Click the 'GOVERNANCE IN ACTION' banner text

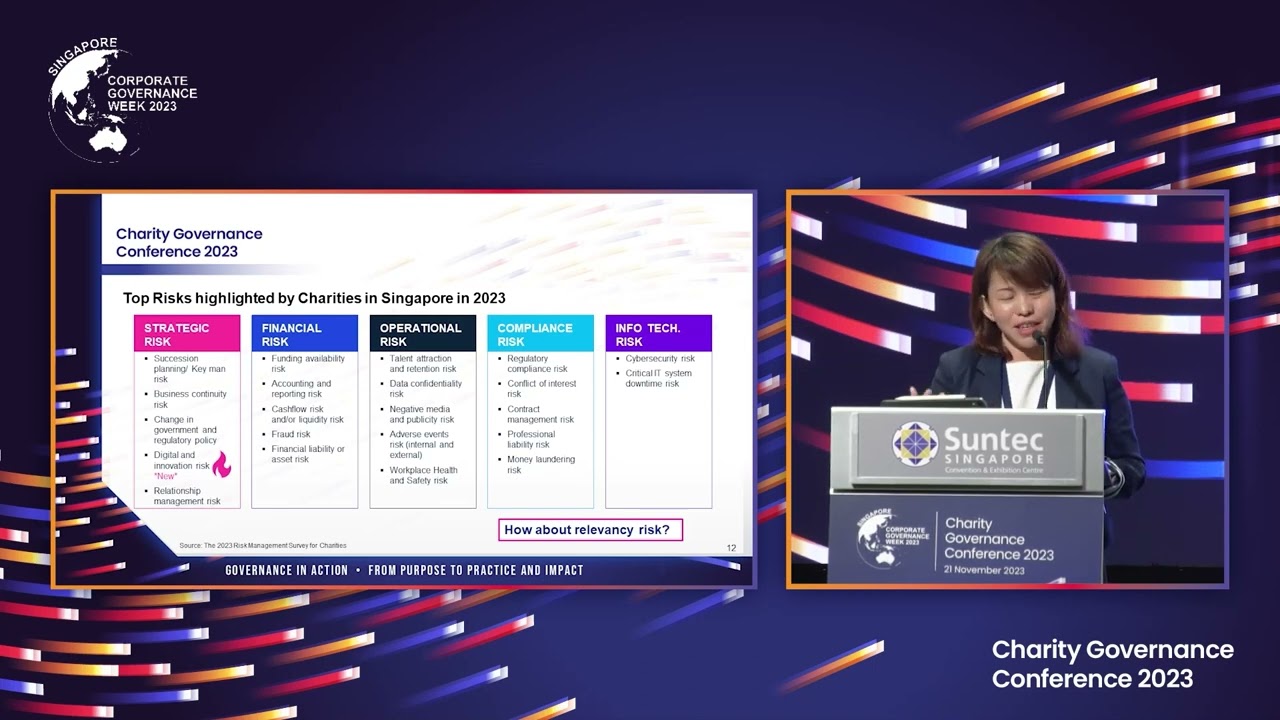[286, 570]
